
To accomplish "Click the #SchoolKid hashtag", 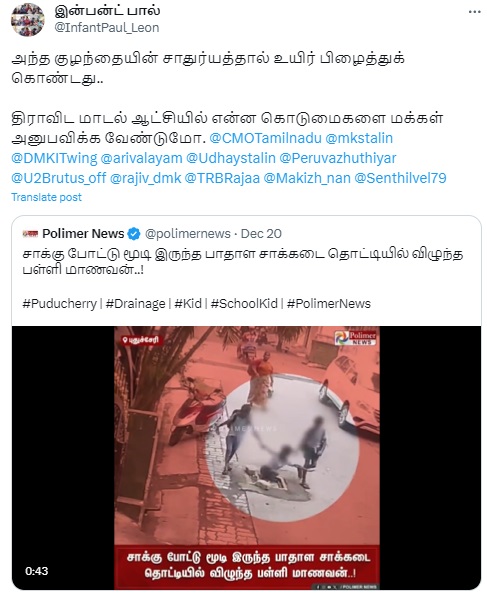I will (244, 304).
